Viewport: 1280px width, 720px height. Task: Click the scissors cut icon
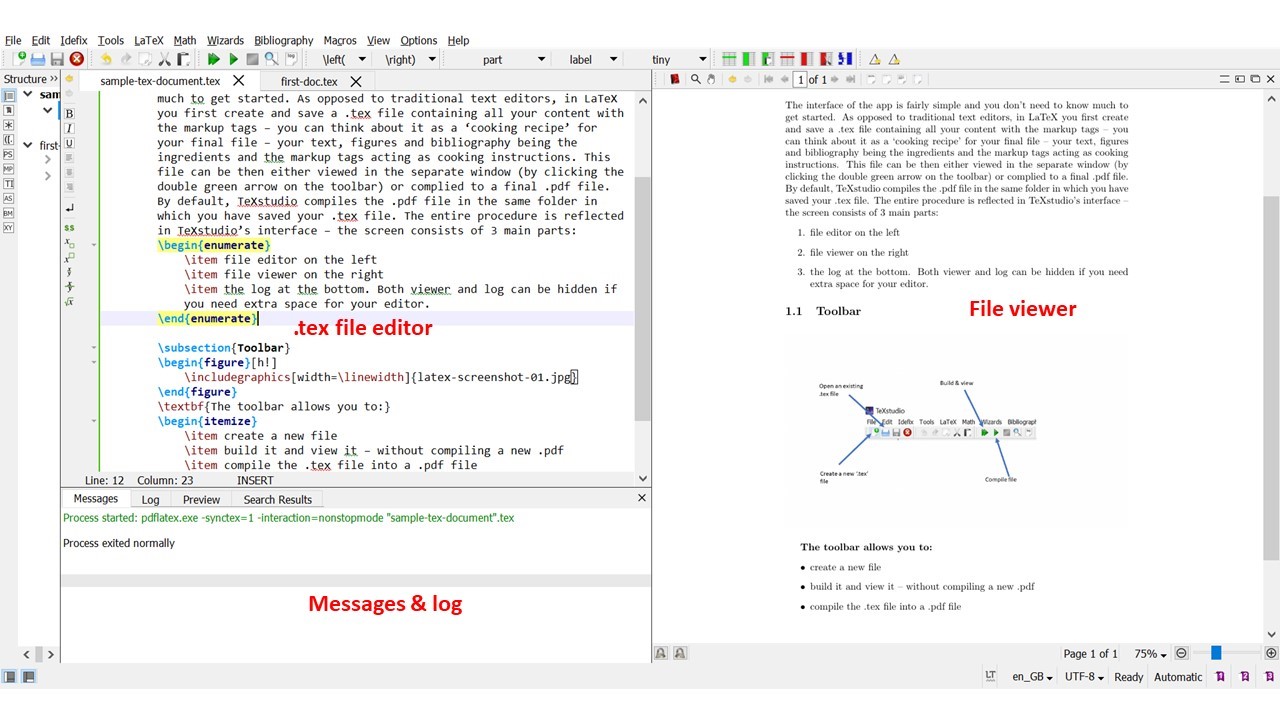pos(166,60)
